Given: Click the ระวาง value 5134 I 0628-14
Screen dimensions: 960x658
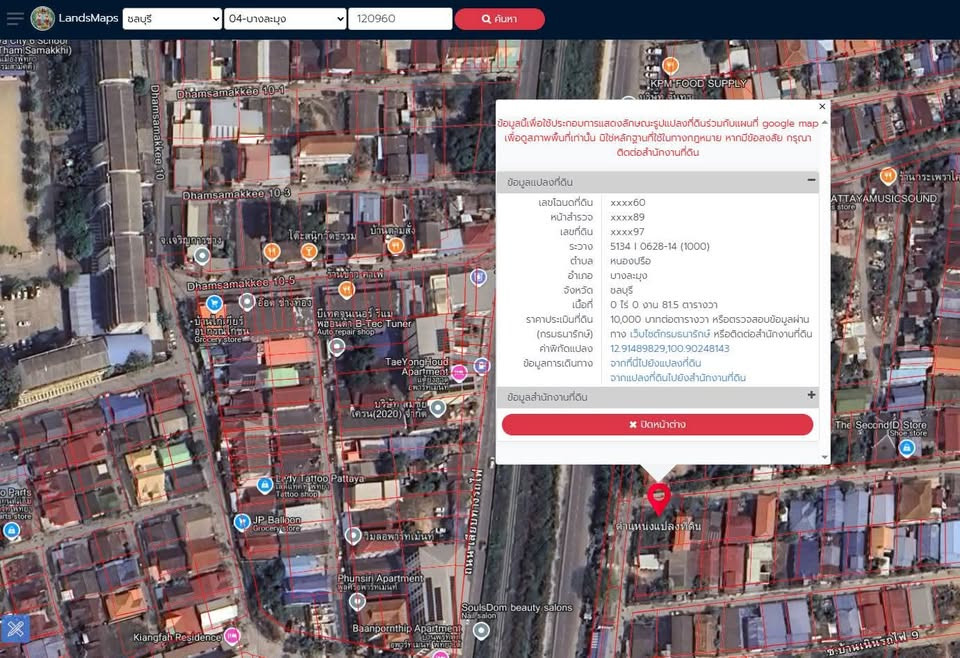Looking at the screenshot, I should pos(659,246).
